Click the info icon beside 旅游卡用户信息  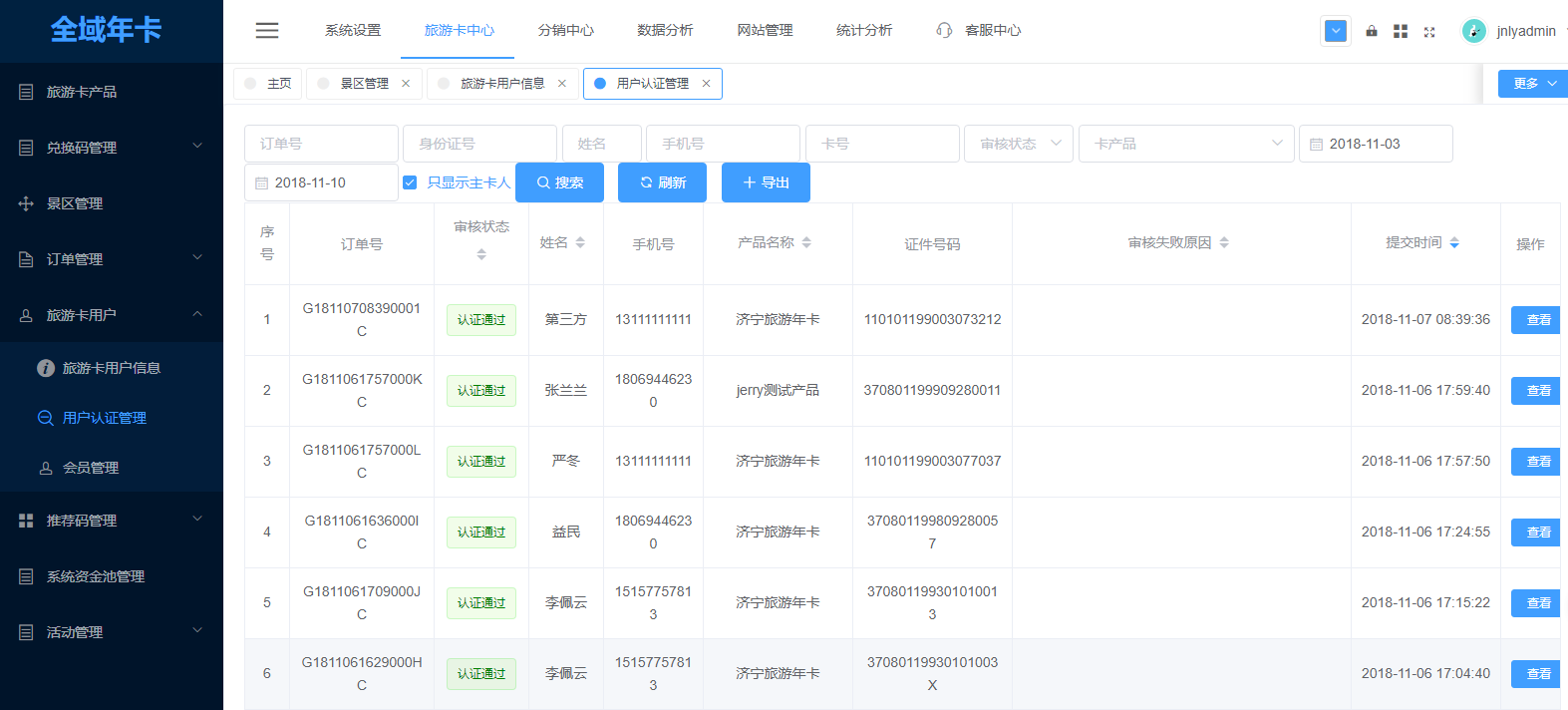tap(46, 368)
